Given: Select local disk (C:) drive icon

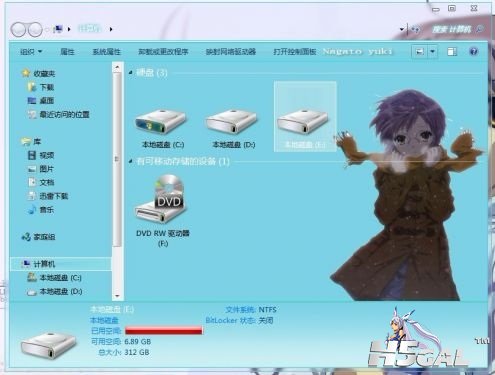Looking at the screenshot, I should click(x=160, y=122).
